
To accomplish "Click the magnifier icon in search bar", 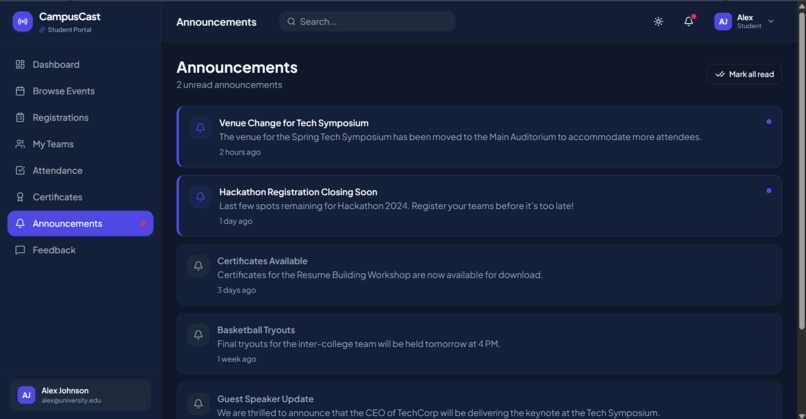I will click(x=291, y=22).
